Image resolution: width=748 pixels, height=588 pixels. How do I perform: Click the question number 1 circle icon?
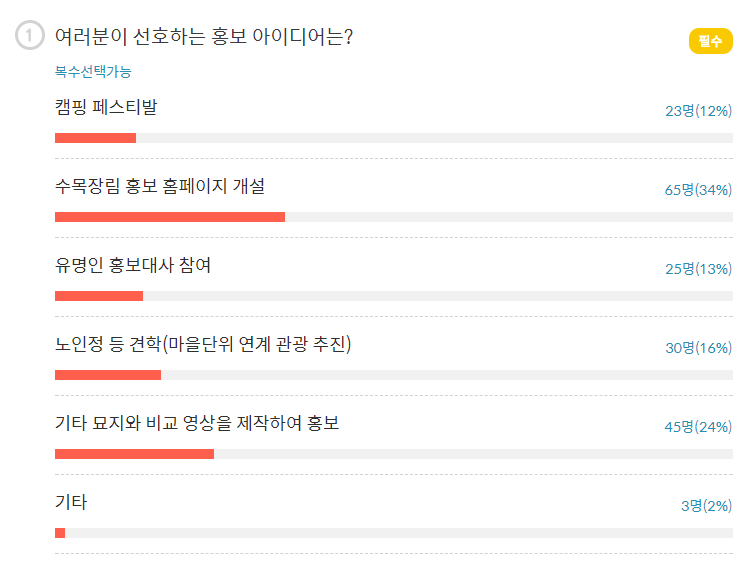click(x=30, y=37)
